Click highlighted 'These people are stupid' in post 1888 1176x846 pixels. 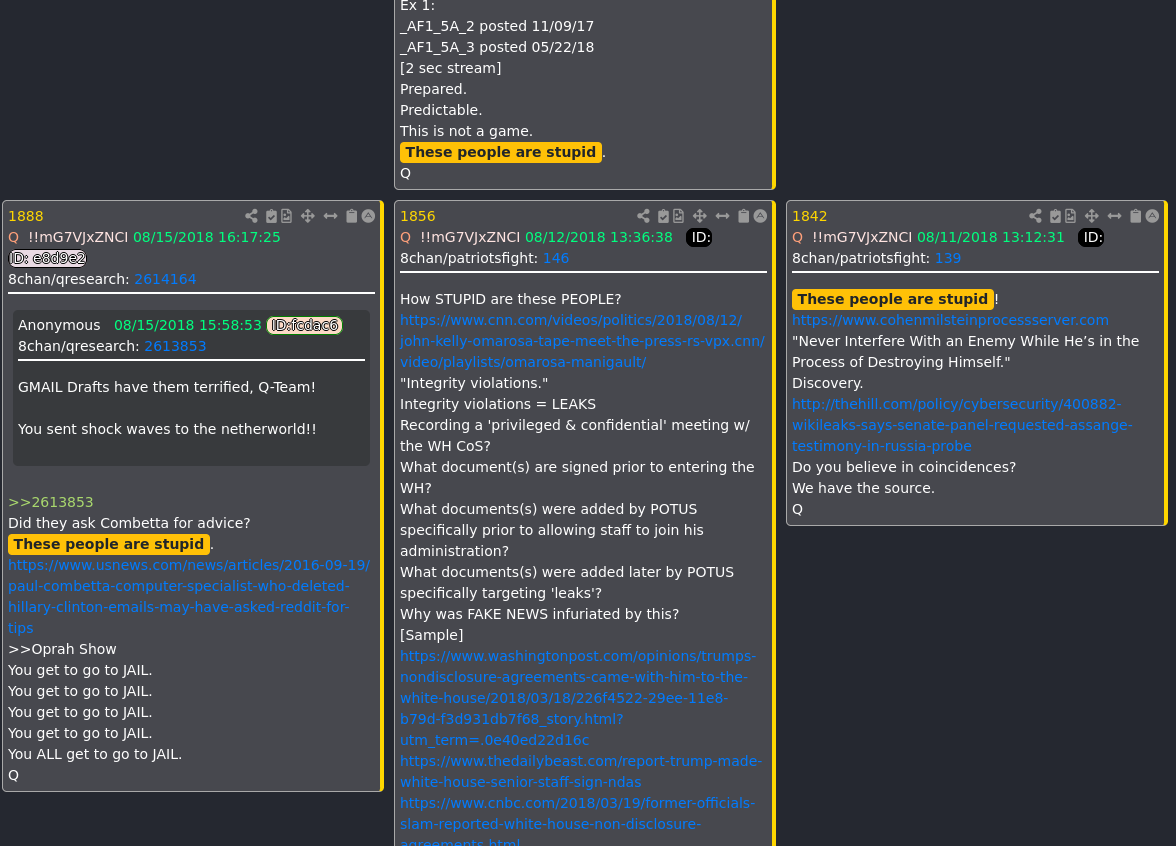[109, 544]
